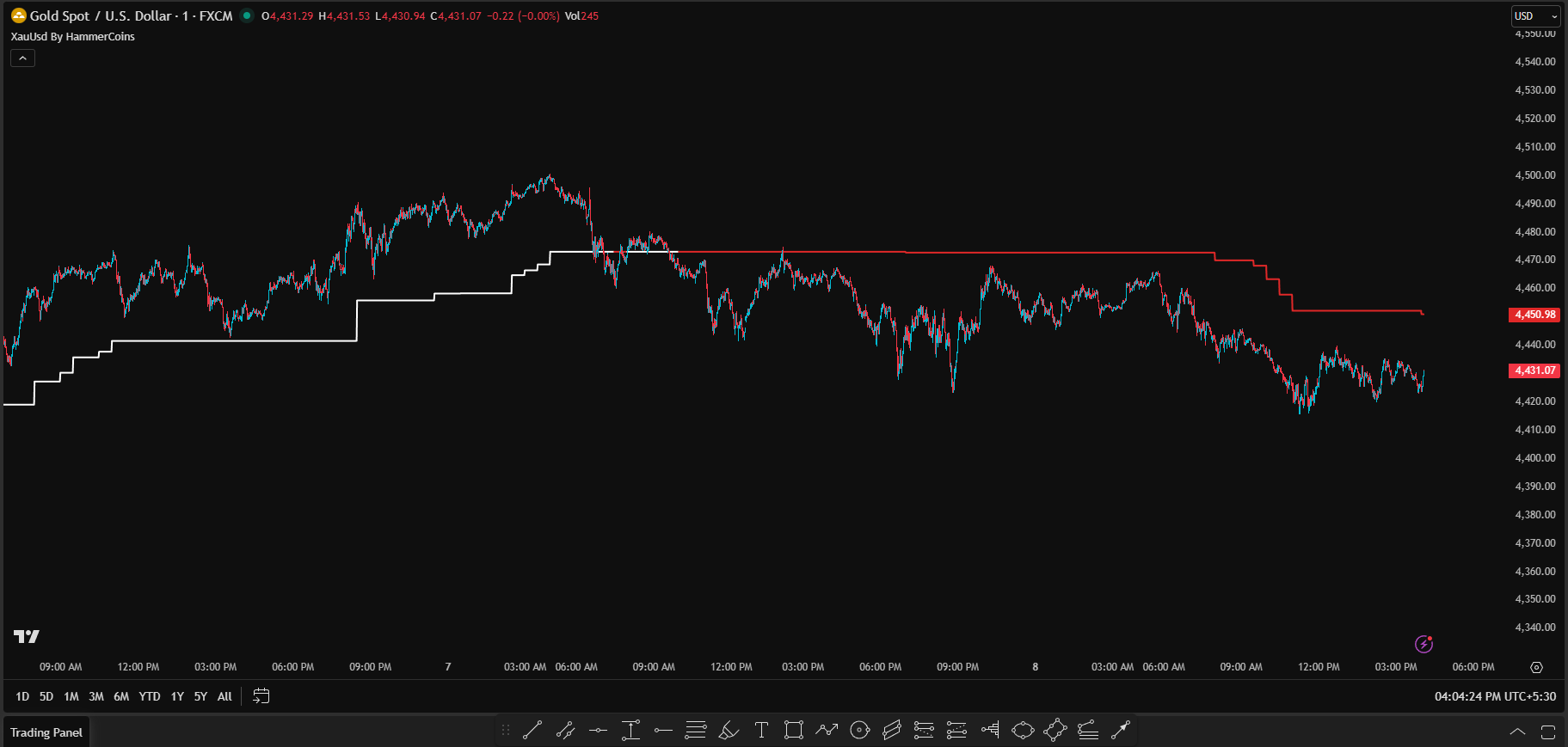
Task: Select the Text tool
Action: click(x=761, y=731)
